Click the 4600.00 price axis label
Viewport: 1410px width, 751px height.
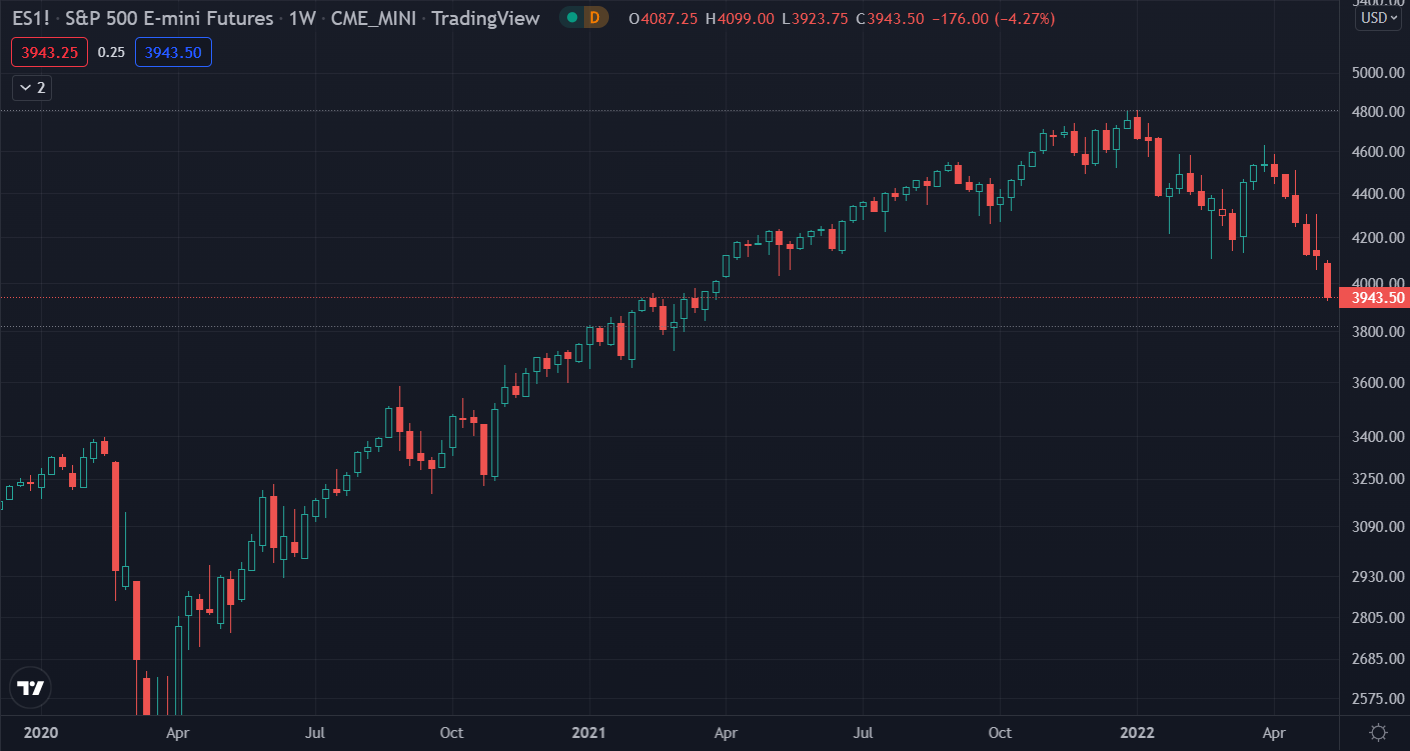[x=1379, y=152]
